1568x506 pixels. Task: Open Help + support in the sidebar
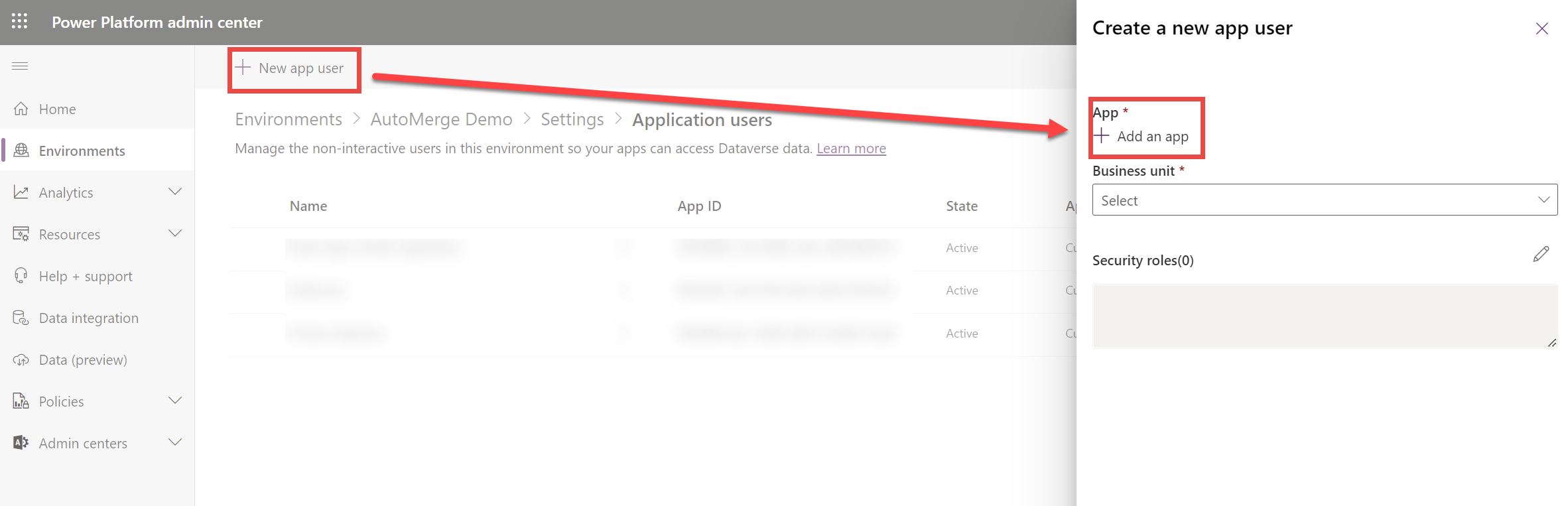(98, 276)
